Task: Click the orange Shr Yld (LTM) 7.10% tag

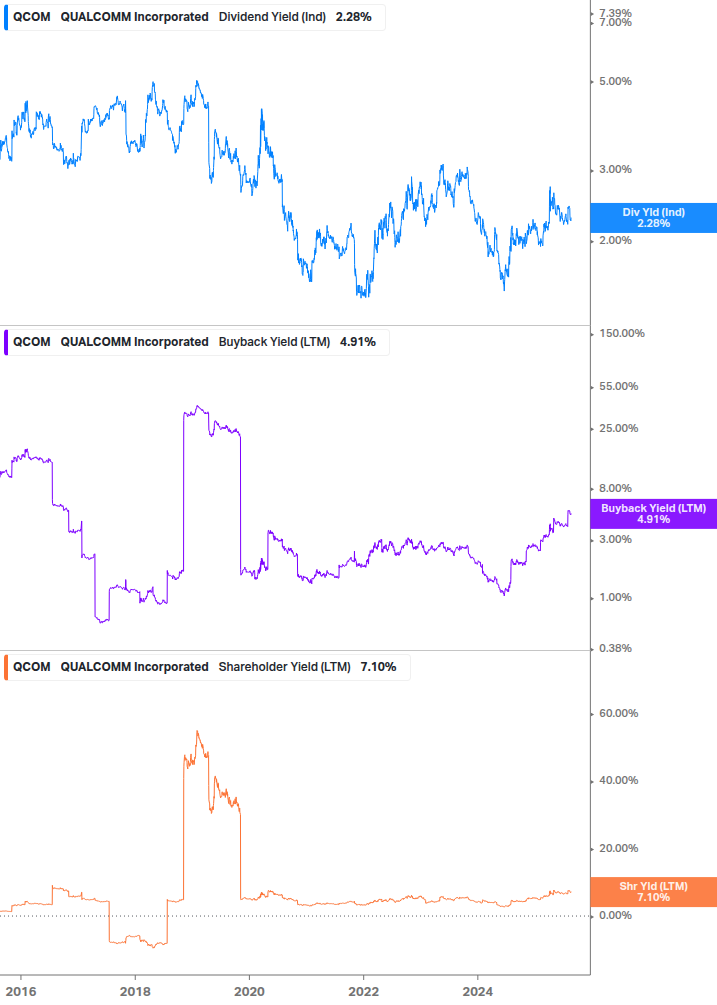Action: [654, 892]
